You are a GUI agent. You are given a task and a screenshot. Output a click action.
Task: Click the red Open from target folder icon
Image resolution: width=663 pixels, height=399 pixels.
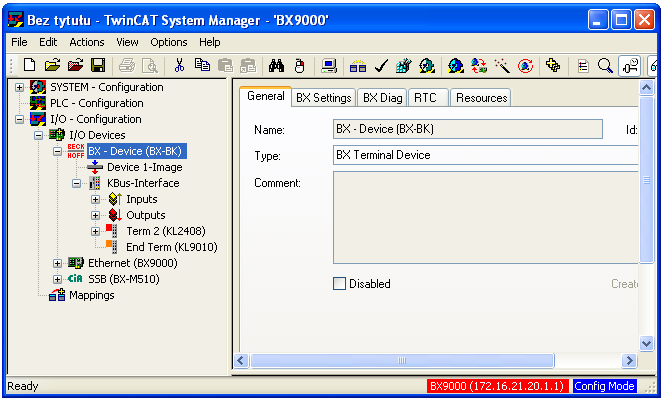pyautogui.click(x=76, y=66)
